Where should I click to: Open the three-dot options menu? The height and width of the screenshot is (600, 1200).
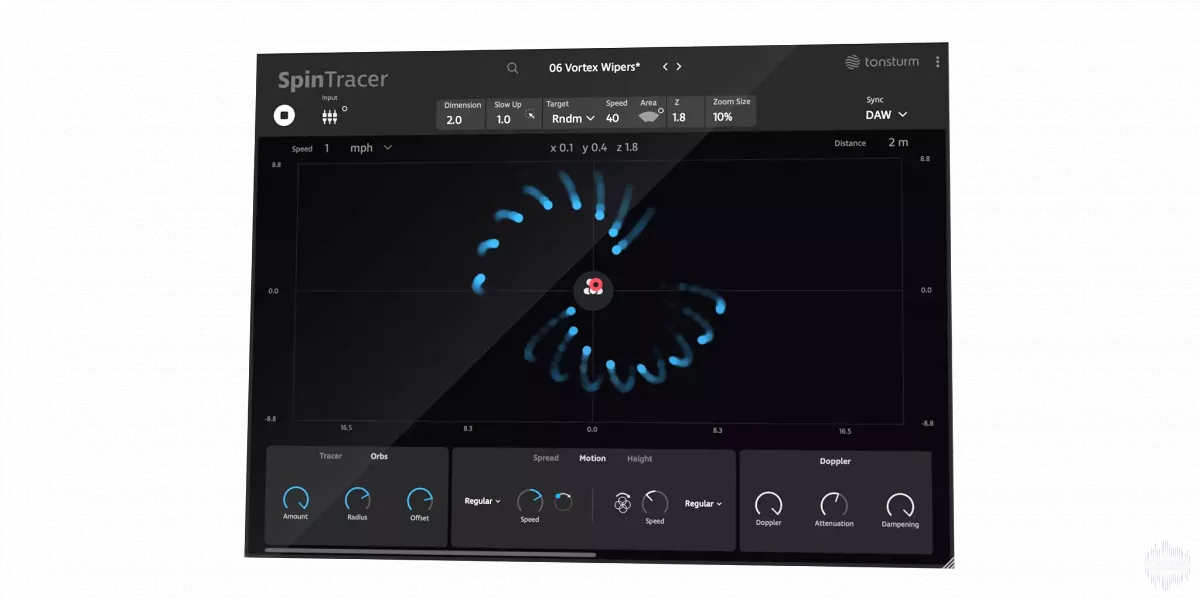pyautogui.click(x=937, y=62)
